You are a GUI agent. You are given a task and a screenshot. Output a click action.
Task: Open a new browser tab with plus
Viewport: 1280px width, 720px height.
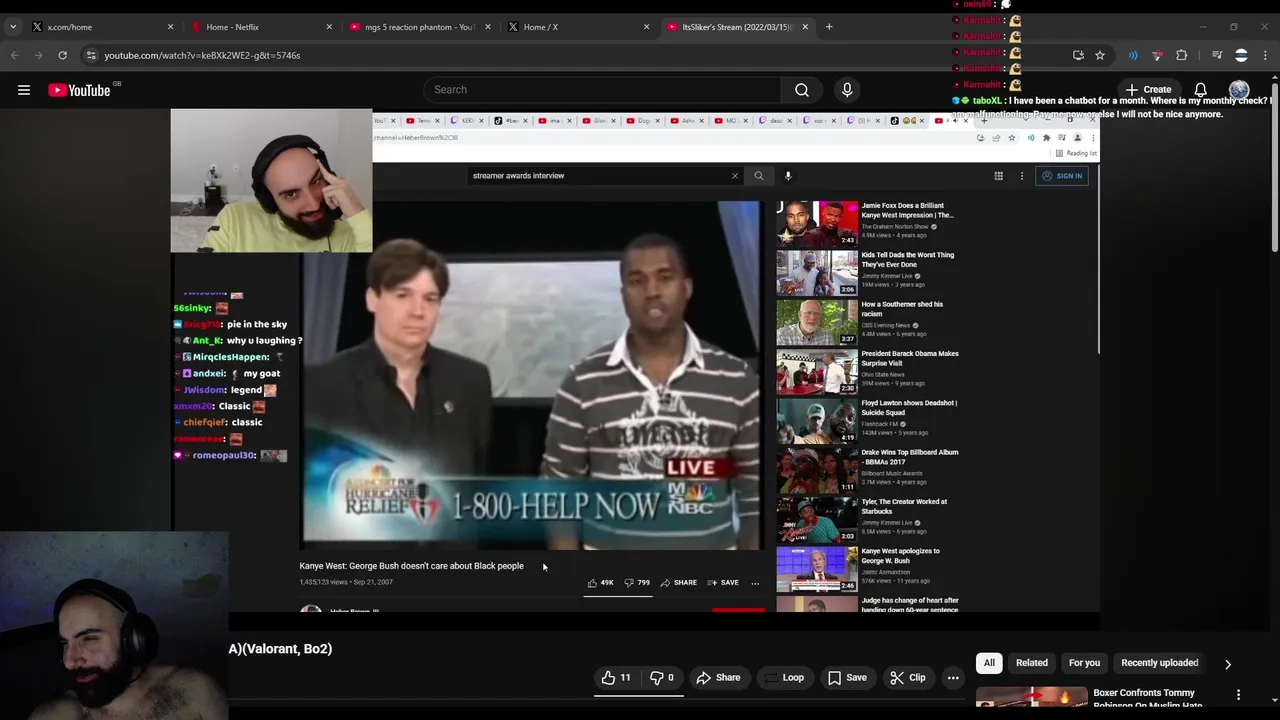[x=829, y=27]
